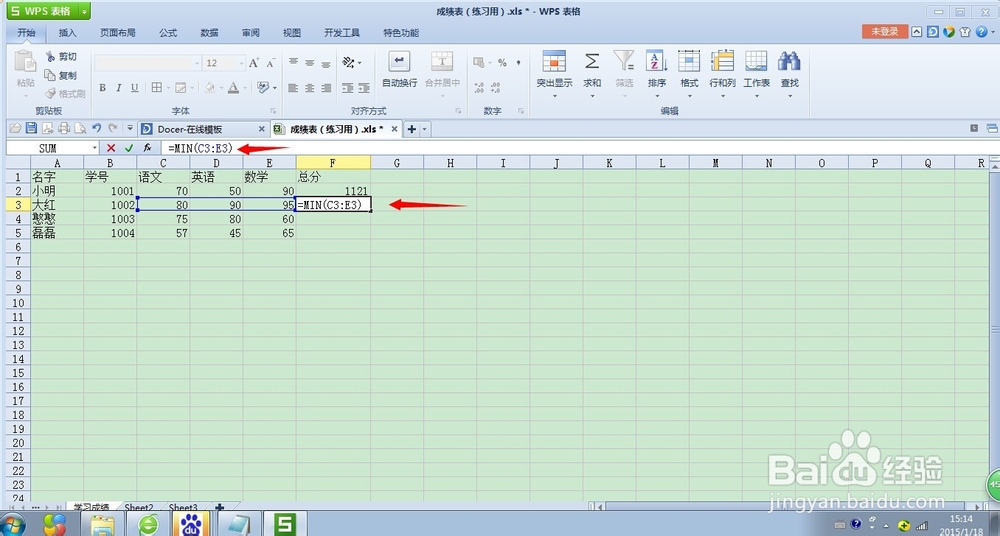
Task: Click the increase indent icon
Action: [364, 87]
